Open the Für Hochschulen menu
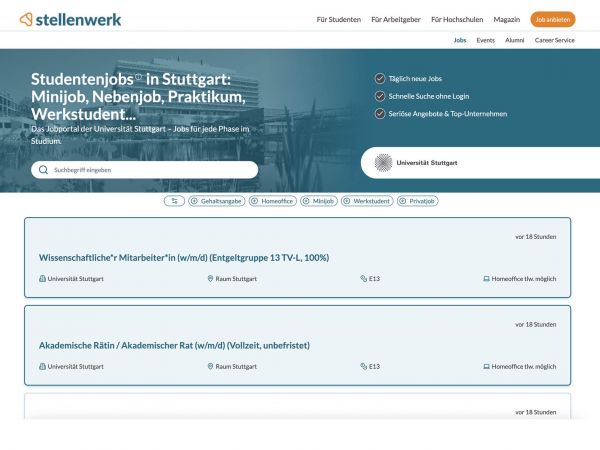The width and height of the screenshot is (600, 450). [457, 20]
